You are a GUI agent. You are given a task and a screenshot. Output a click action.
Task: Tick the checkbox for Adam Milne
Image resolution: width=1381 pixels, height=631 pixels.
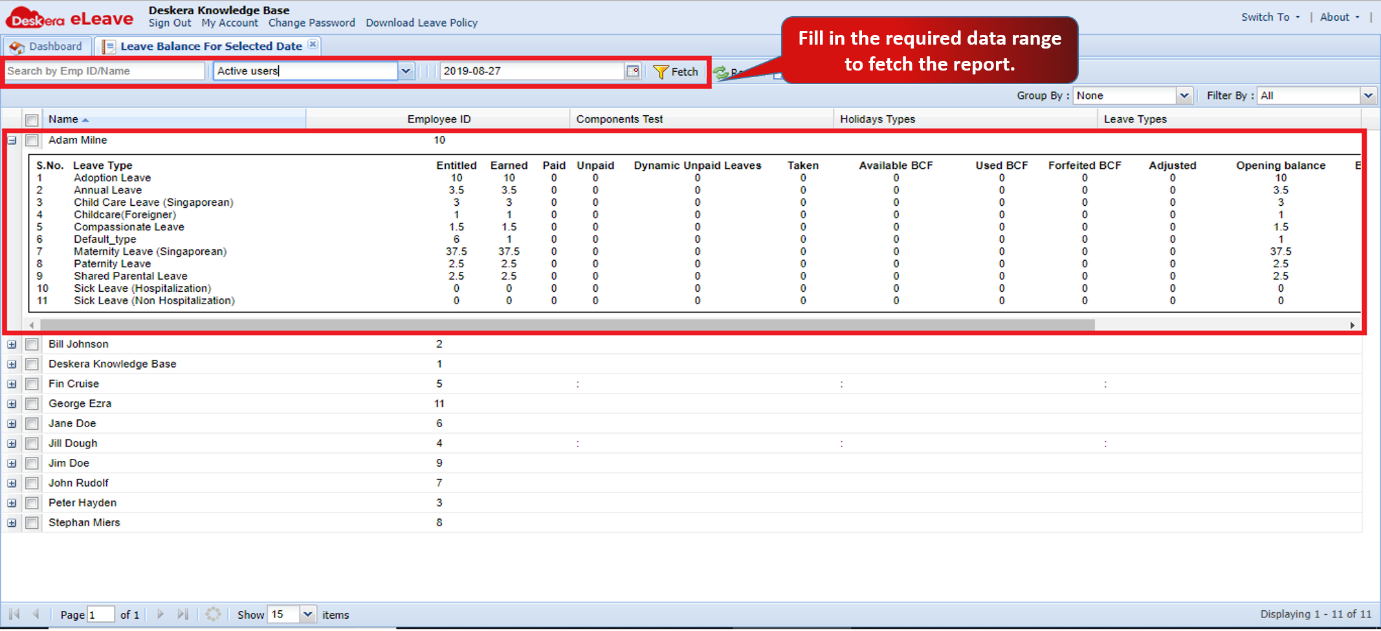pos(32,141)
